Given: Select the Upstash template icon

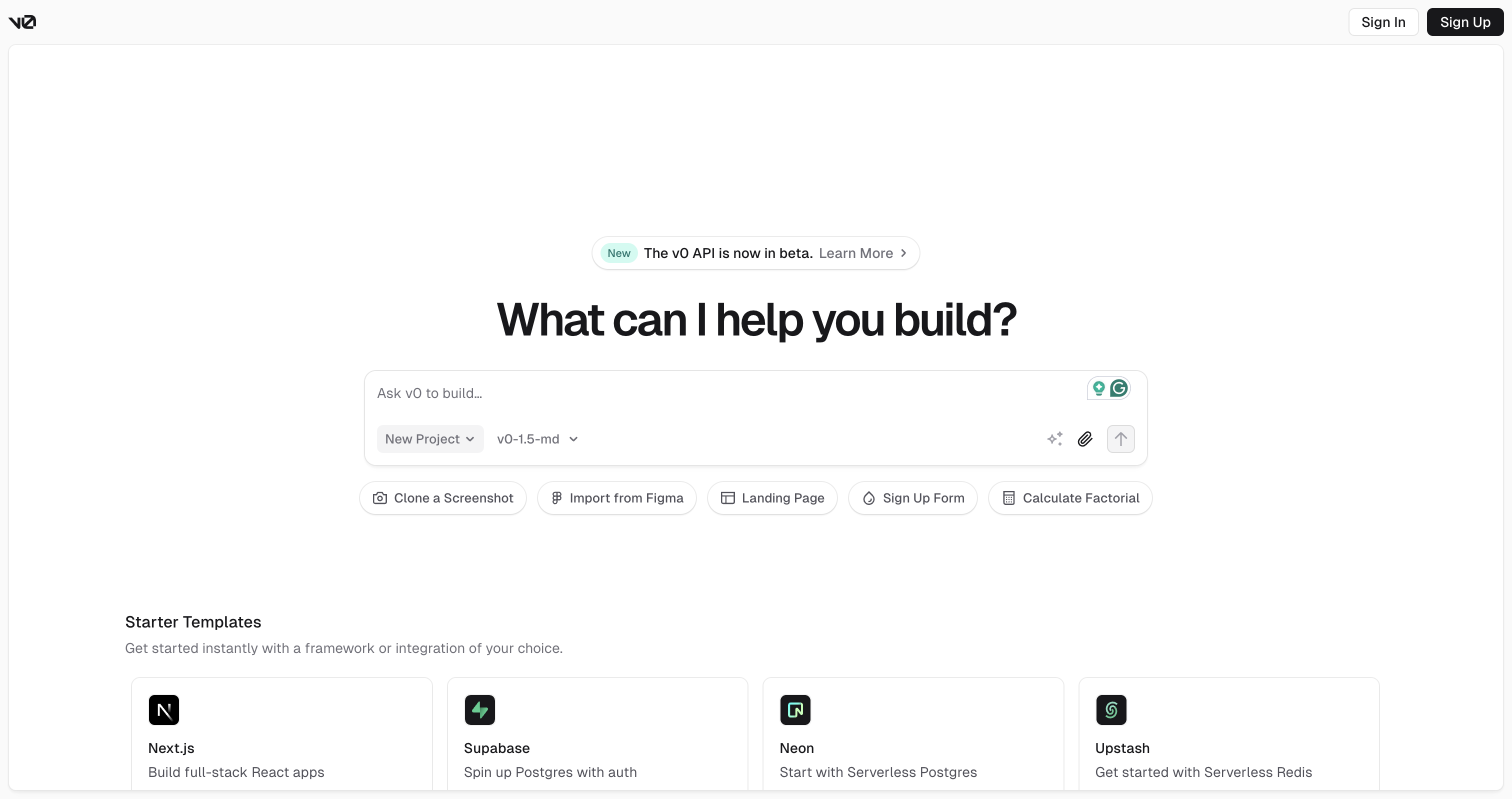Looking at the screenshot, I should point(1110,710).
